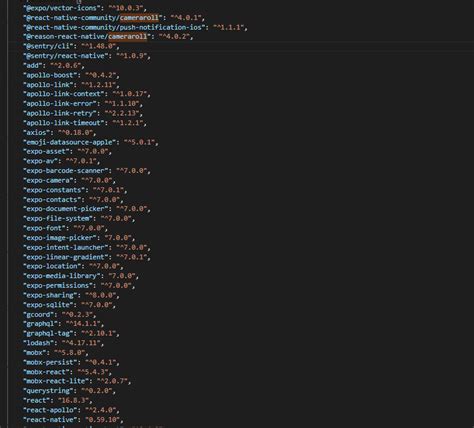Click the "^2.10.1" version value

[x=99, y=333]
